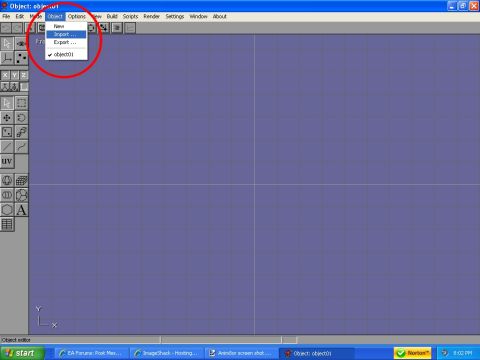Screen dimensions: 480x360
Task: Toggle the X axis lock button
Action: (5, 75)
